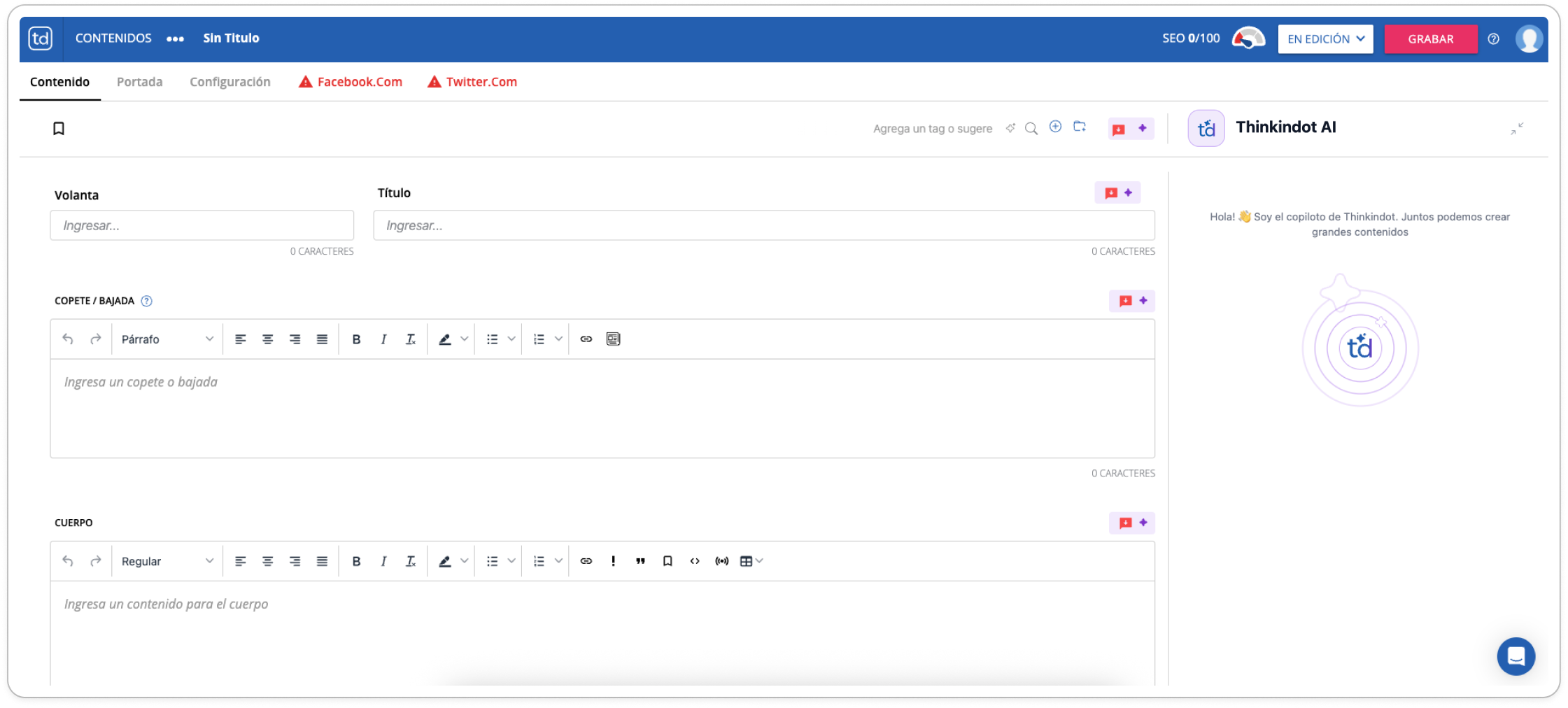Open the Regular style dropdown in Cuerpo
1568x708 pixels.
point(167,561)
